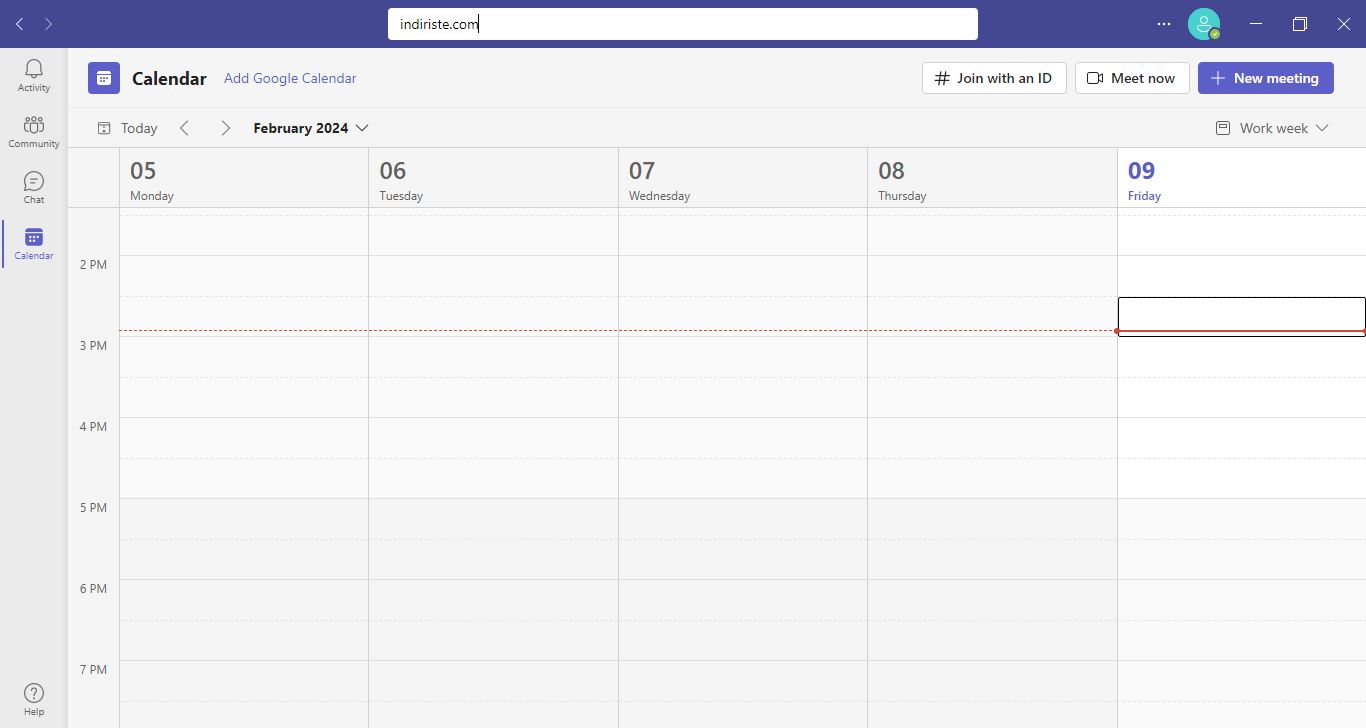Click the Tuesday 2 PM time slot
Screen dimensions: 1366x728
click(x=493, y=276)
